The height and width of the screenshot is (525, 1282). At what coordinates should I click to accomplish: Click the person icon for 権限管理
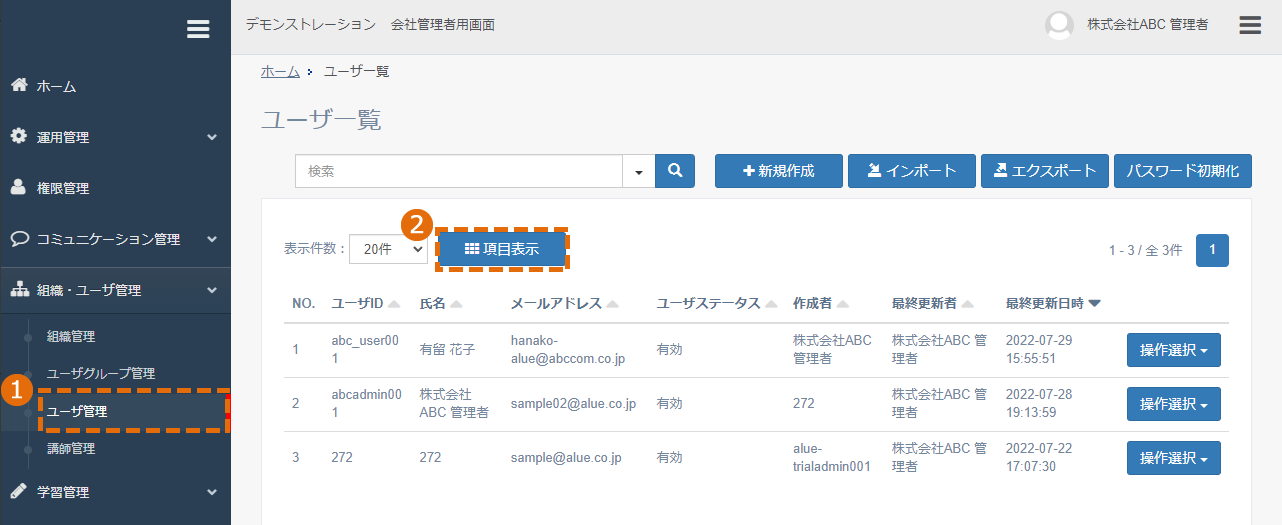(19, 187)
